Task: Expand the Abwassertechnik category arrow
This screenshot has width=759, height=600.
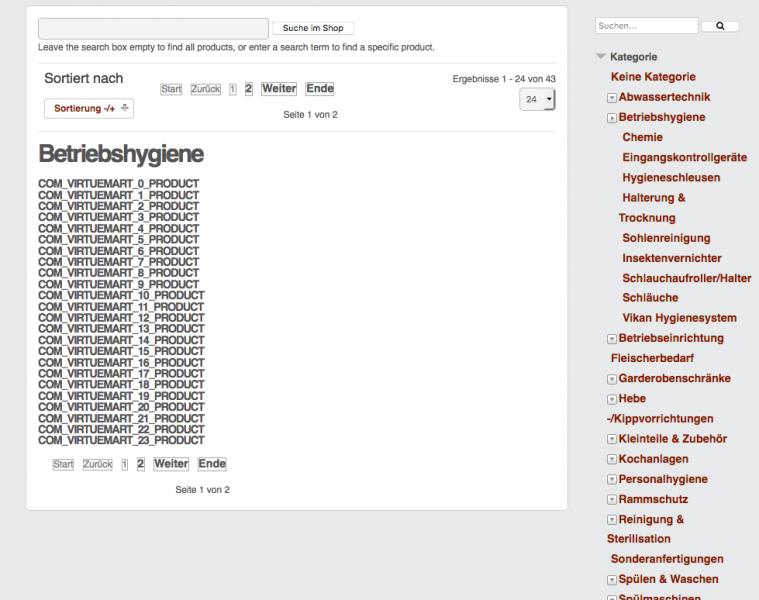Action: 612,97
